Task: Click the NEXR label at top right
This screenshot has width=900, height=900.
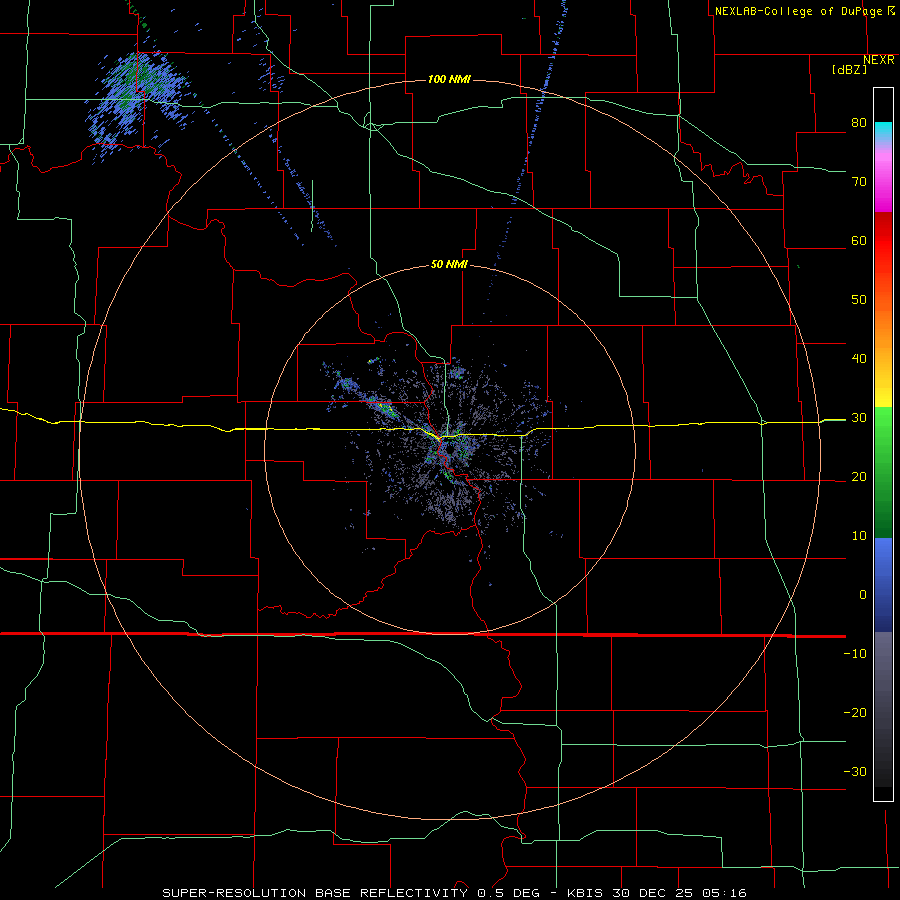Action: pos(879,60)
